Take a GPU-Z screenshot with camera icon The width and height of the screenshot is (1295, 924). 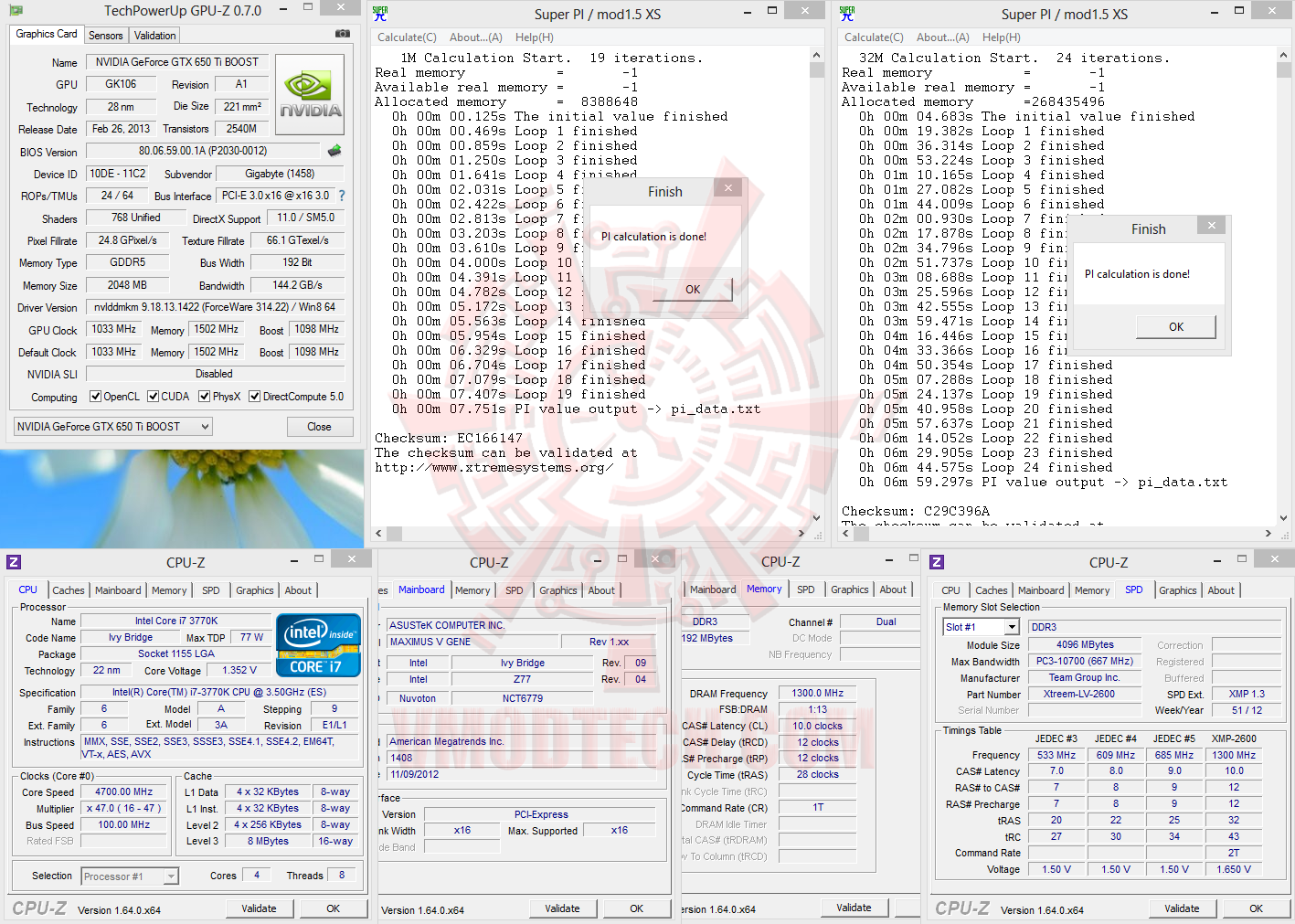click(x=343, y=34)
